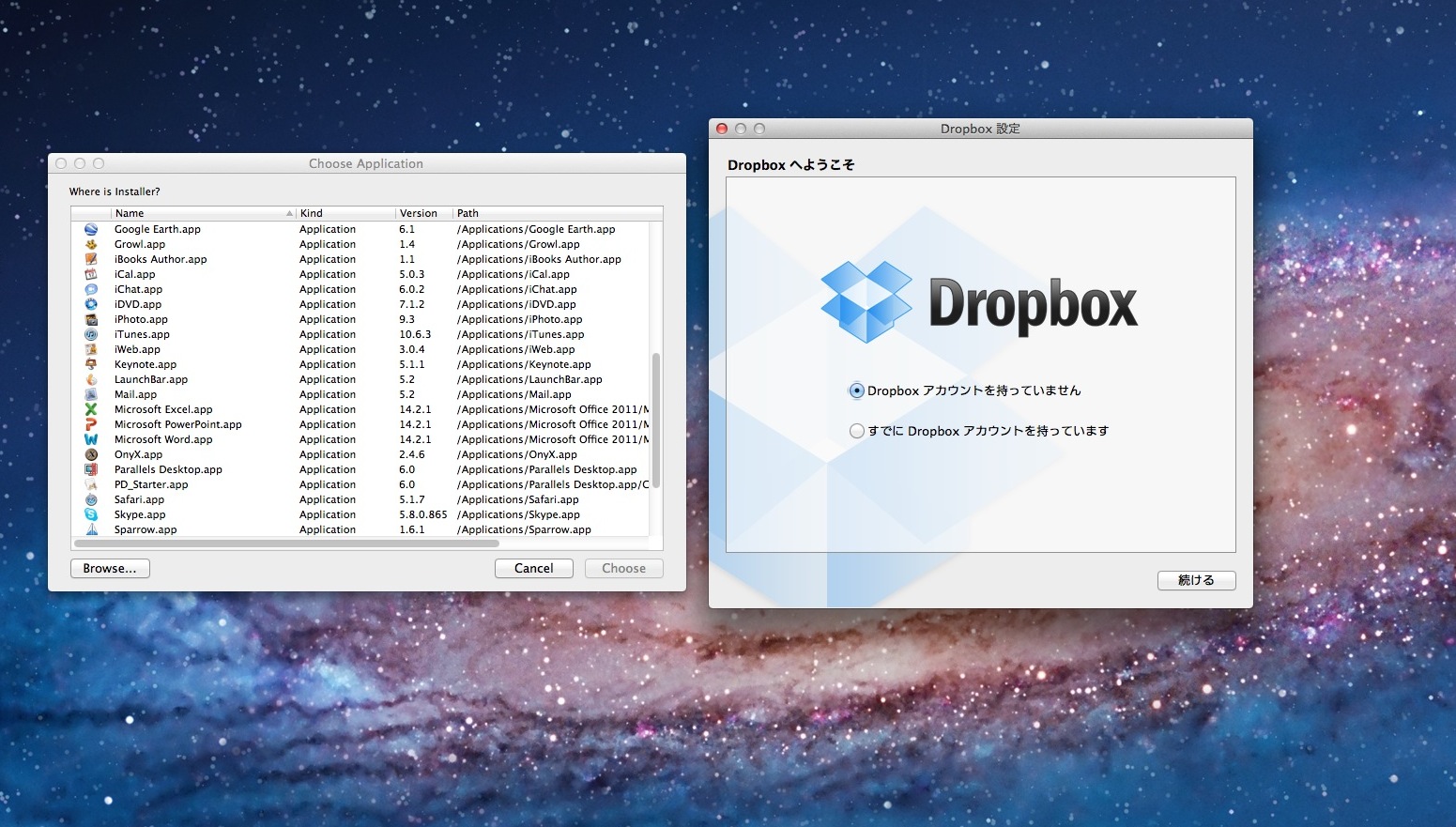This screenshot has width=1456, height=827.
Task: Select Sparrow.app in the list
Action: click(x=146, y=529)
